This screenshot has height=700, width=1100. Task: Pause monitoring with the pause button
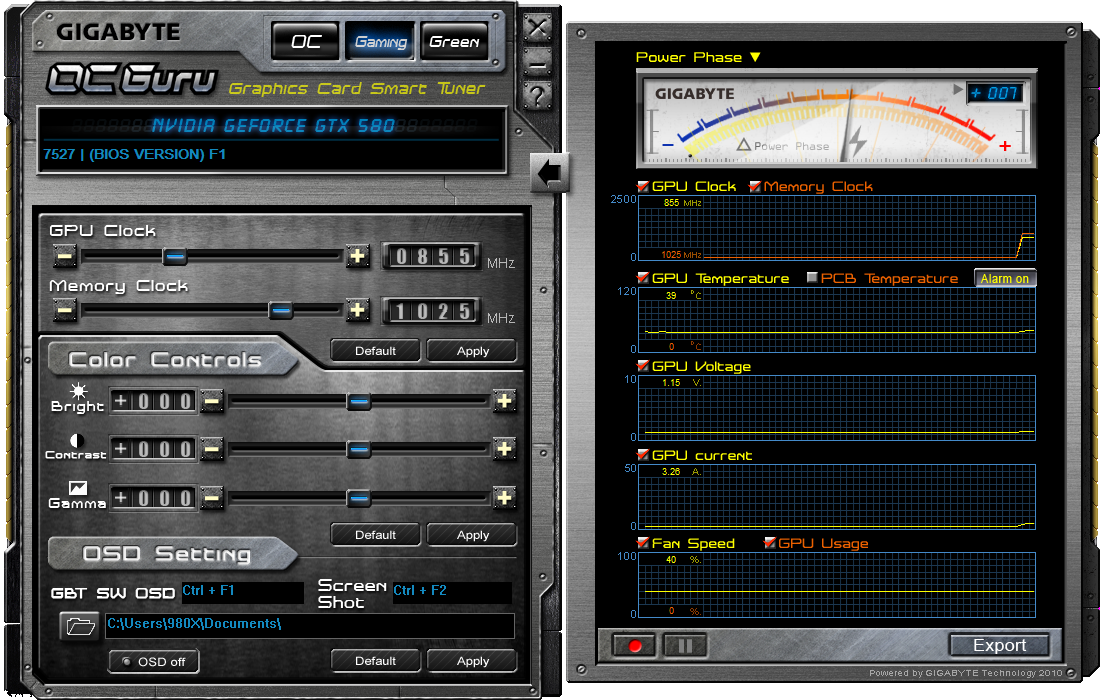[685, 646]
